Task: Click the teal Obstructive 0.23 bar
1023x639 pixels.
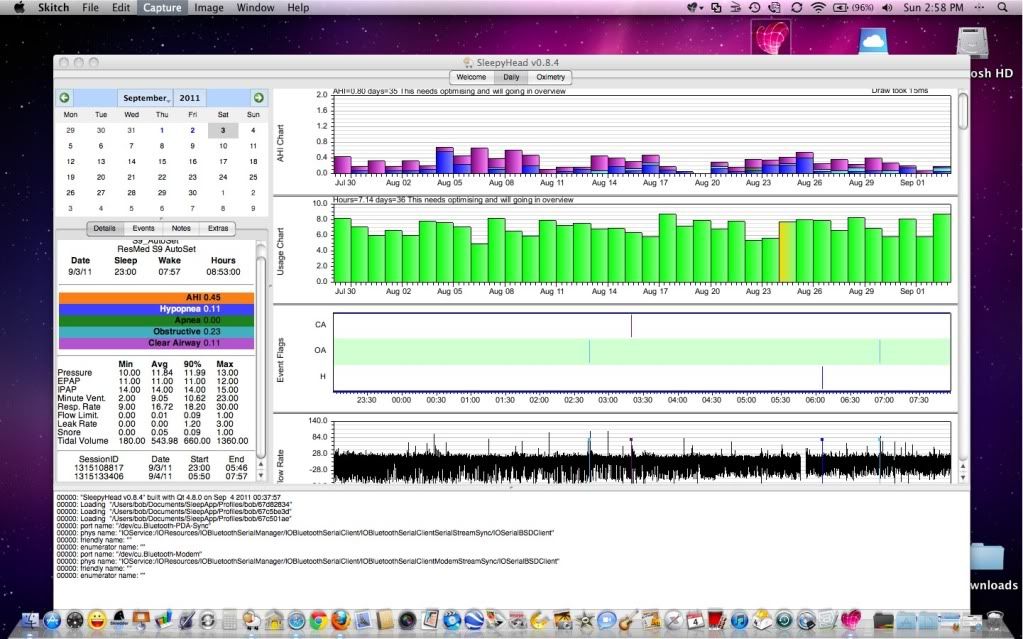Action: coord(157,332)
